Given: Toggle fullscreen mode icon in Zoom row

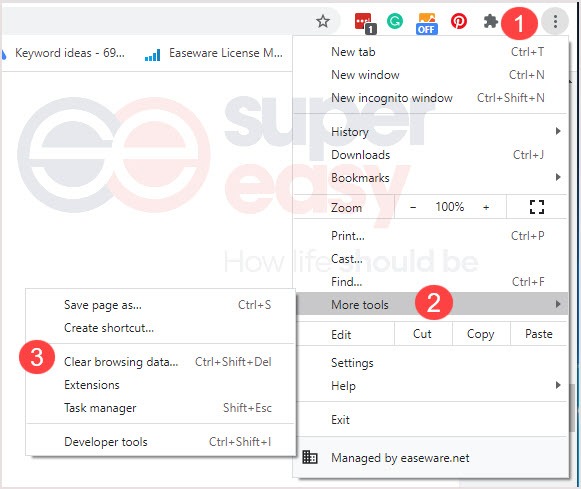Looking at the screenshot, I should 537,207.
